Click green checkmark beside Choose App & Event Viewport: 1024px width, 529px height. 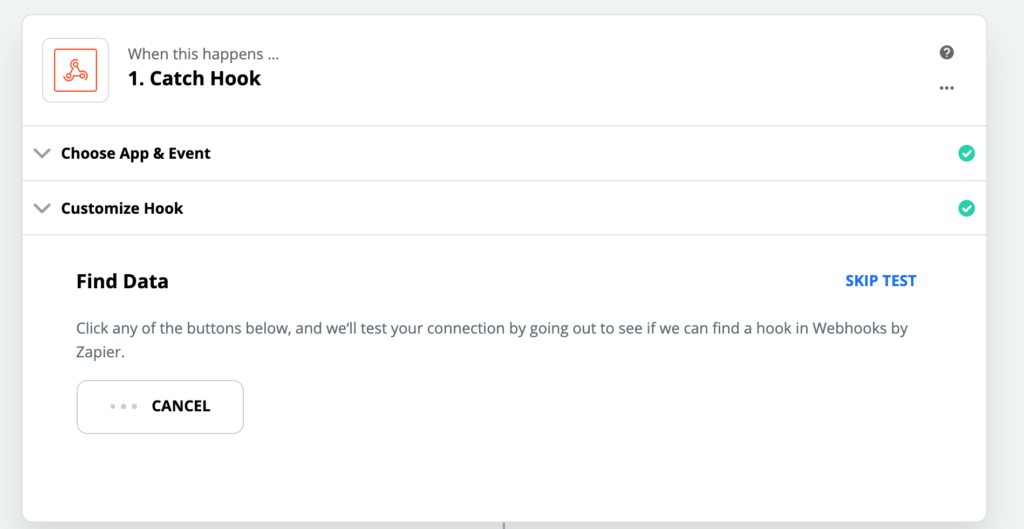[x=966, y=153]
